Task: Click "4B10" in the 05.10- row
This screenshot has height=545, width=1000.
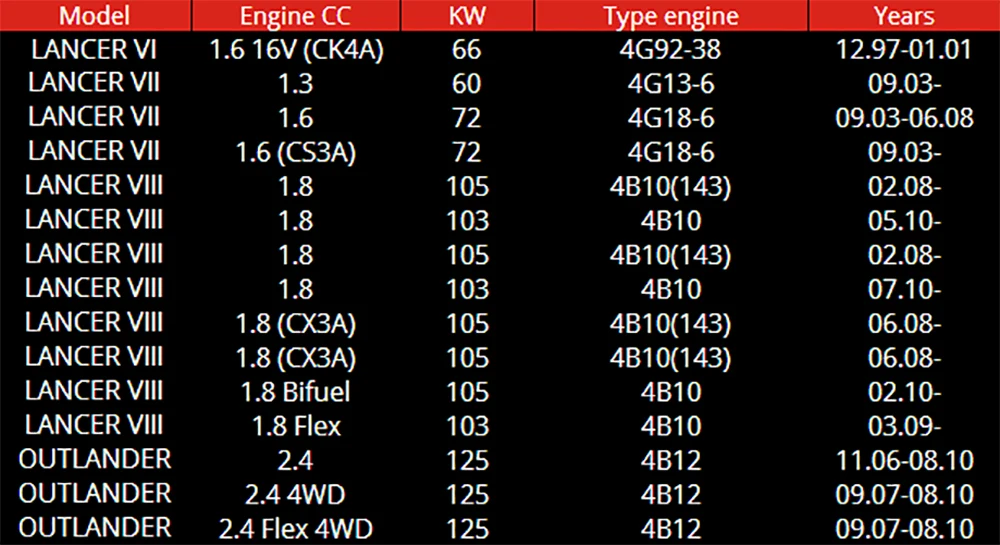Action: click(x=671, y=221)
